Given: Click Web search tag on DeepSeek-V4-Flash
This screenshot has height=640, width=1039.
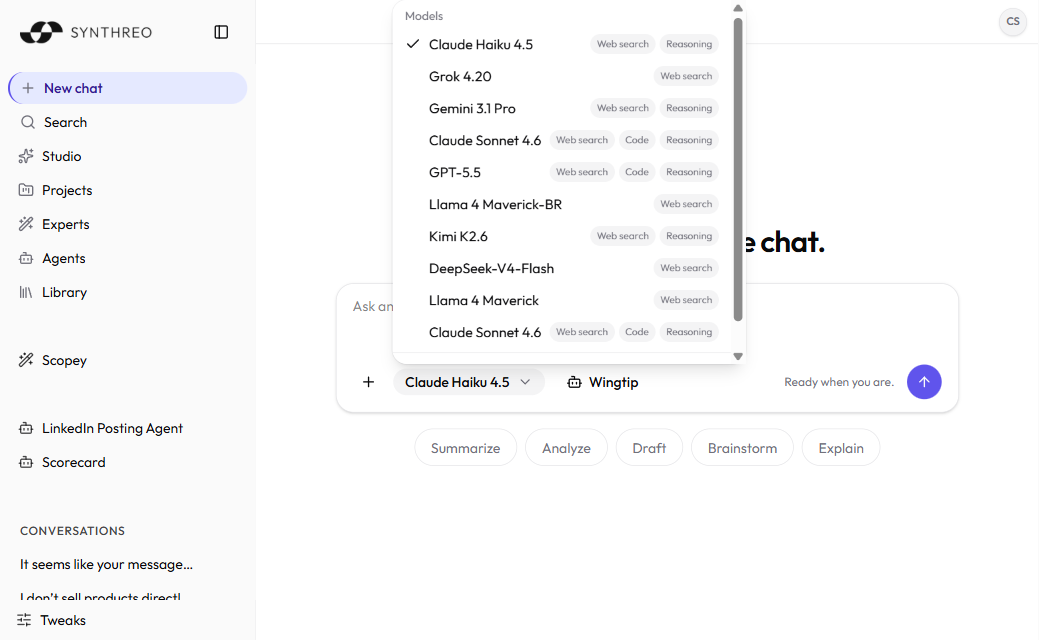Looking at the screenshot, I should click(686, 268).
